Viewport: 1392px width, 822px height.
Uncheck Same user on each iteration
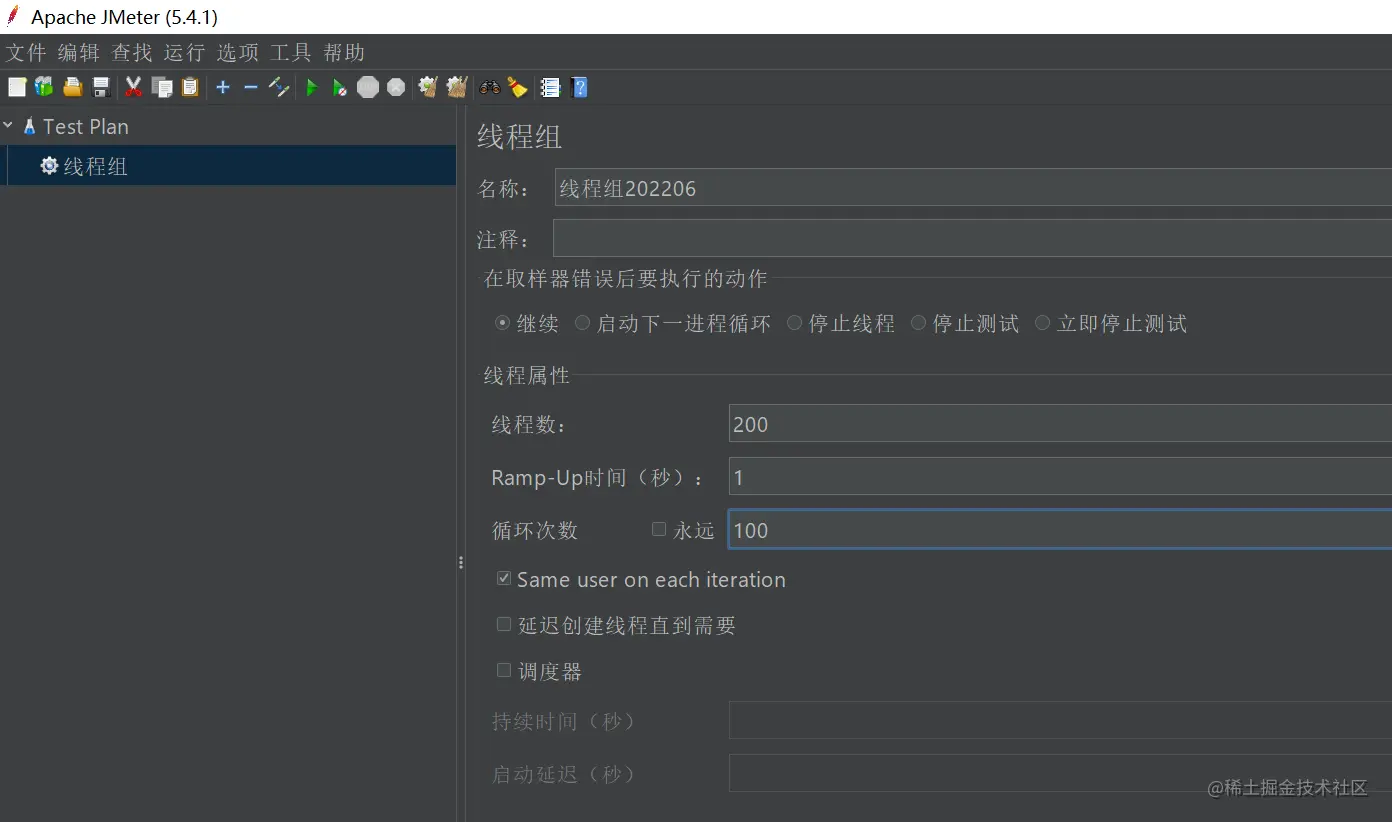[504, 578]
